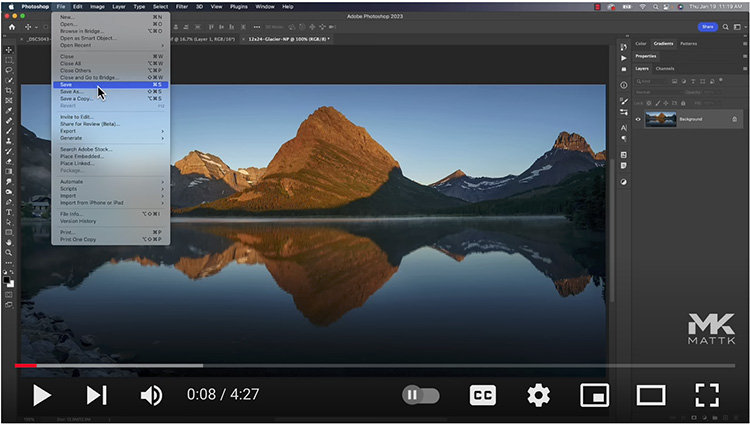Choose the Lasso tool

point(9,70)
